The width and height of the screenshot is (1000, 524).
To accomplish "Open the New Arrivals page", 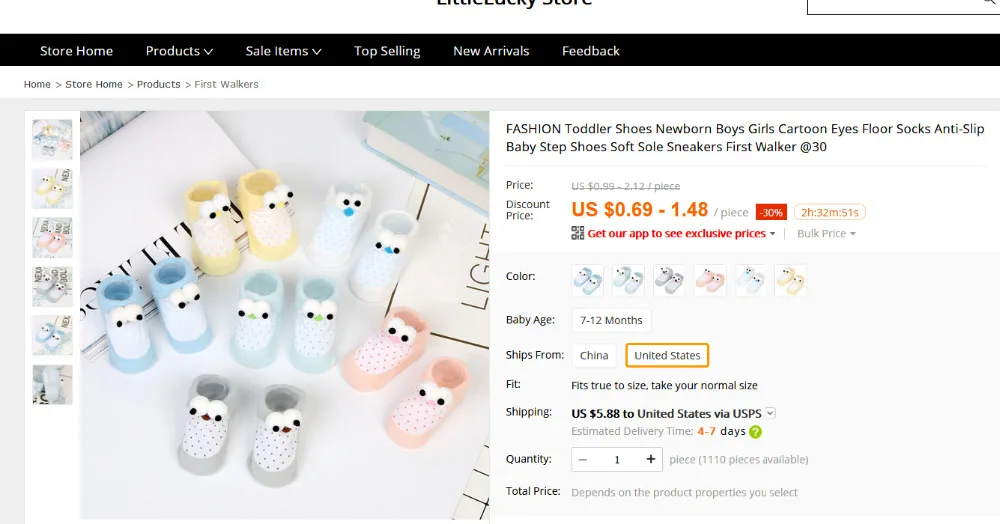I will point(491,51).
